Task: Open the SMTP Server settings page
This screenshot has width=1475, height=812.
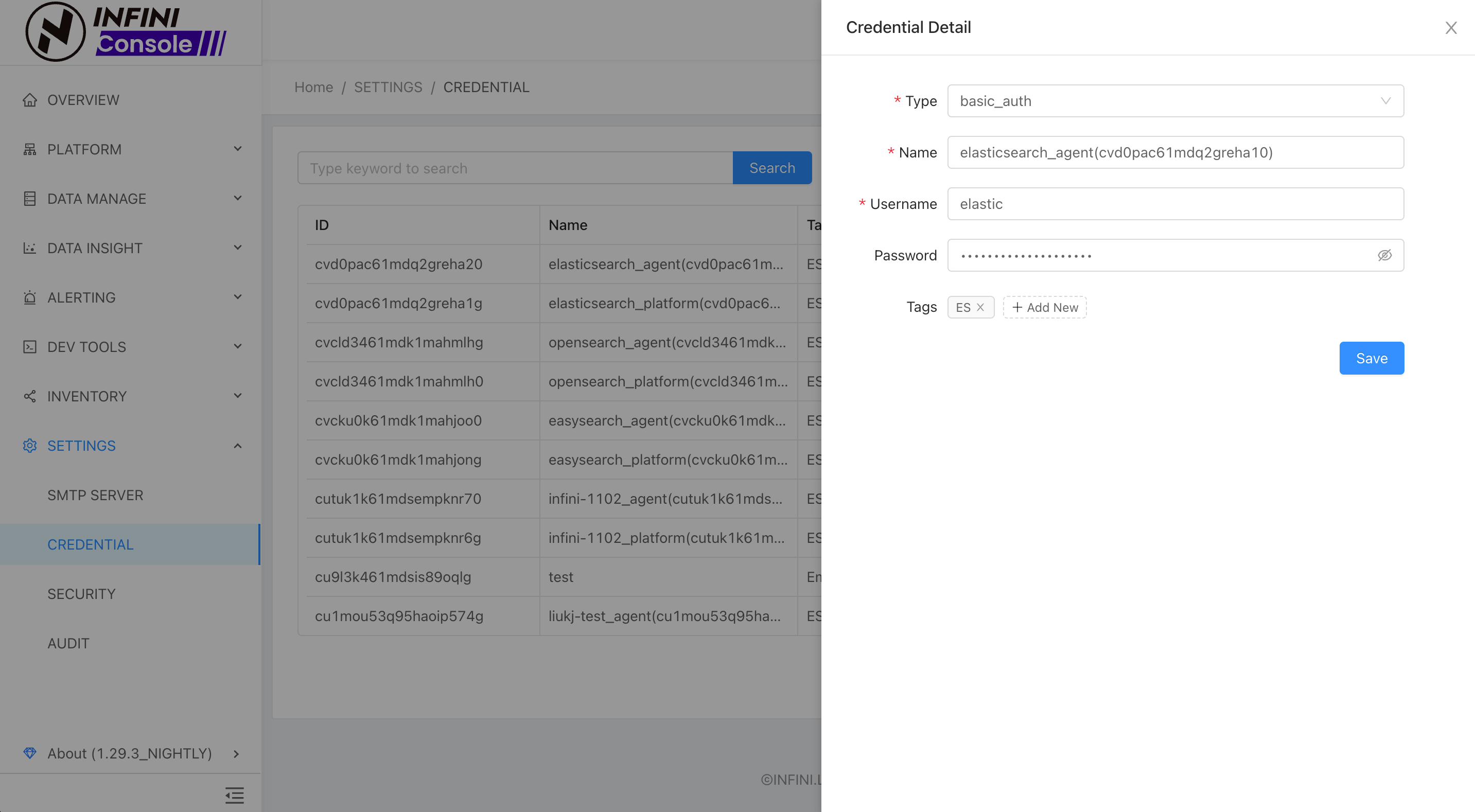Action: click(95, 495)
